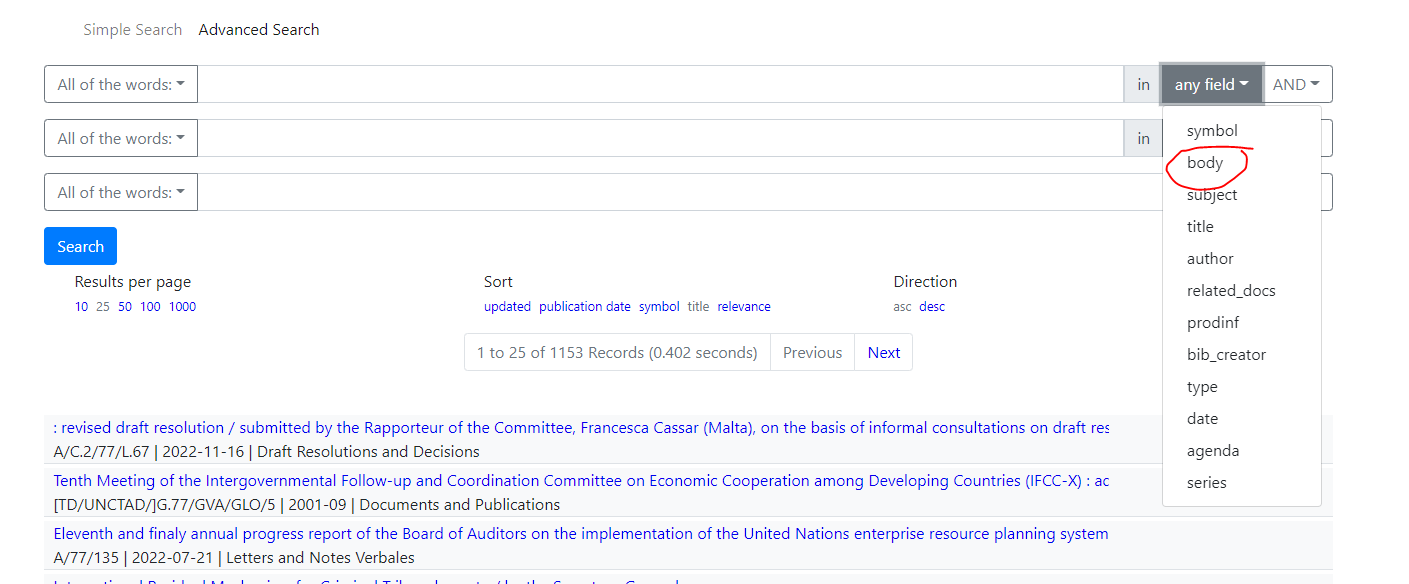Switch to Advanced Search
Screen dimensions: 1409x584
tap(259, 29)
